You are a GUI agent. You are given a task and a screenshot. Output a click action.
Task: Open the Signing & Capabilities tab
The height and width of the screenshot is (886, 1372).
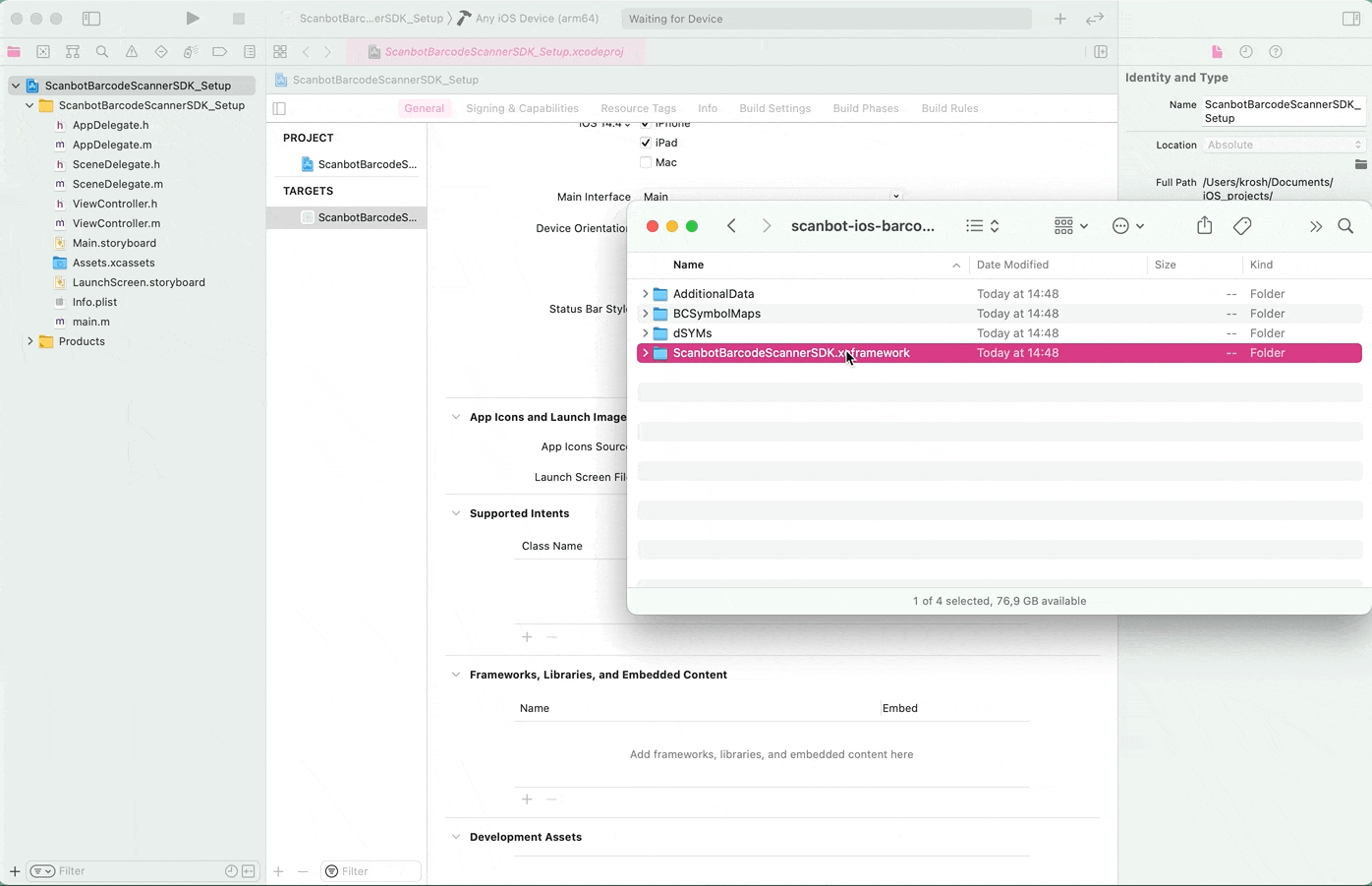point(522,108)
